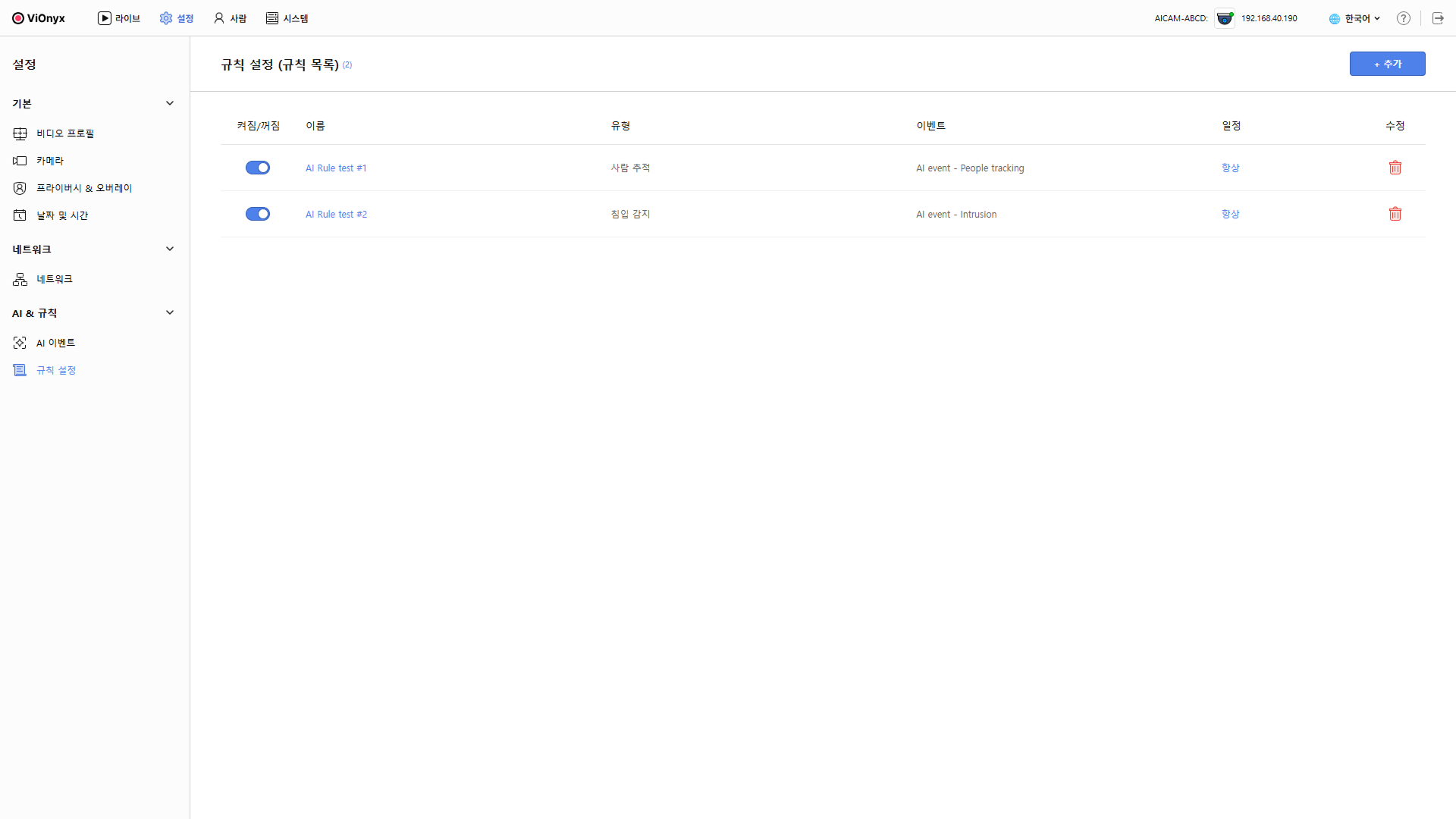The height and width of the screenshot is (819, 1456).
Task: Click the camera device icon near the IP address
Action: [1224, 18]
